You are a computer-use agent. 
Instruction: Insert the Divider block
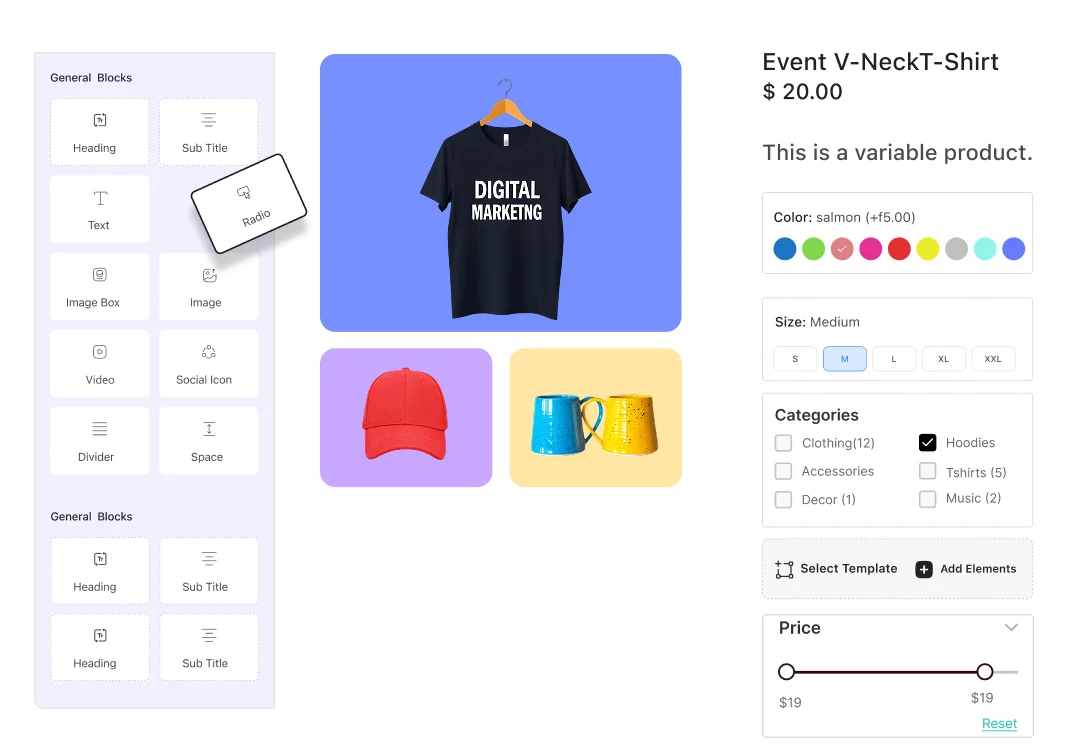(99, 441)
